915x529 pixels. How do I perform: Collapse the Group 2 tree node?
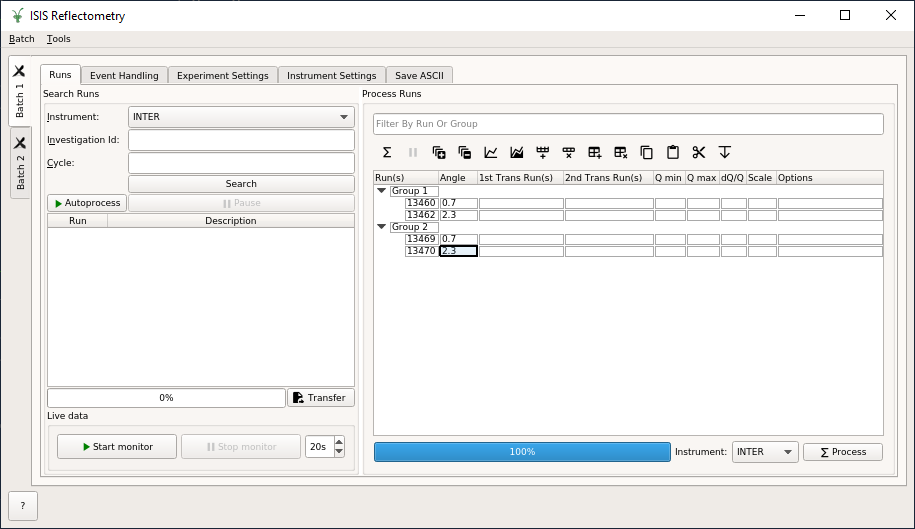coord(382,227)
